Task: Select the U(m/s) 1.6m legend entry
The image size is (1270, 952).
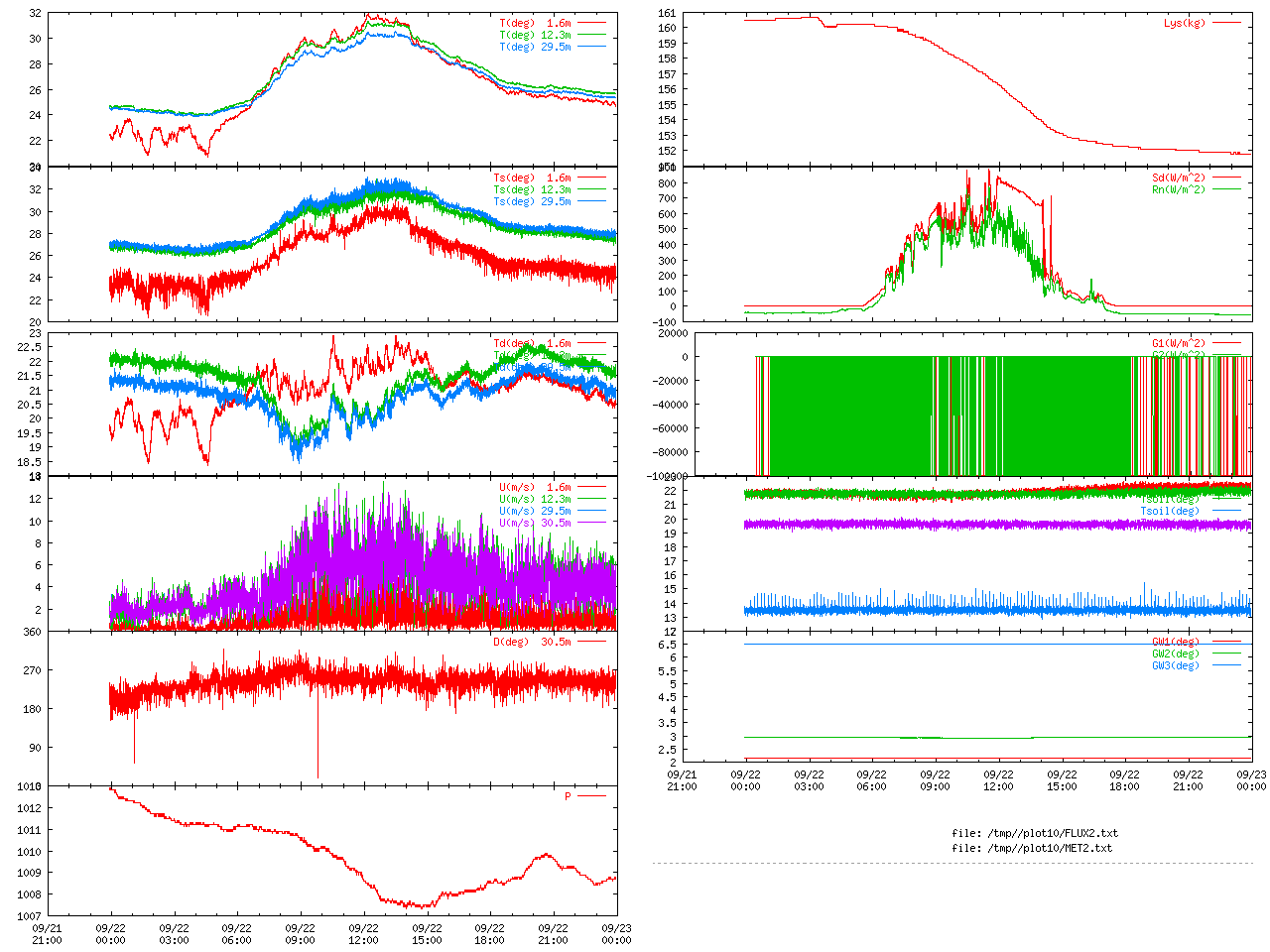Action: 535,487
